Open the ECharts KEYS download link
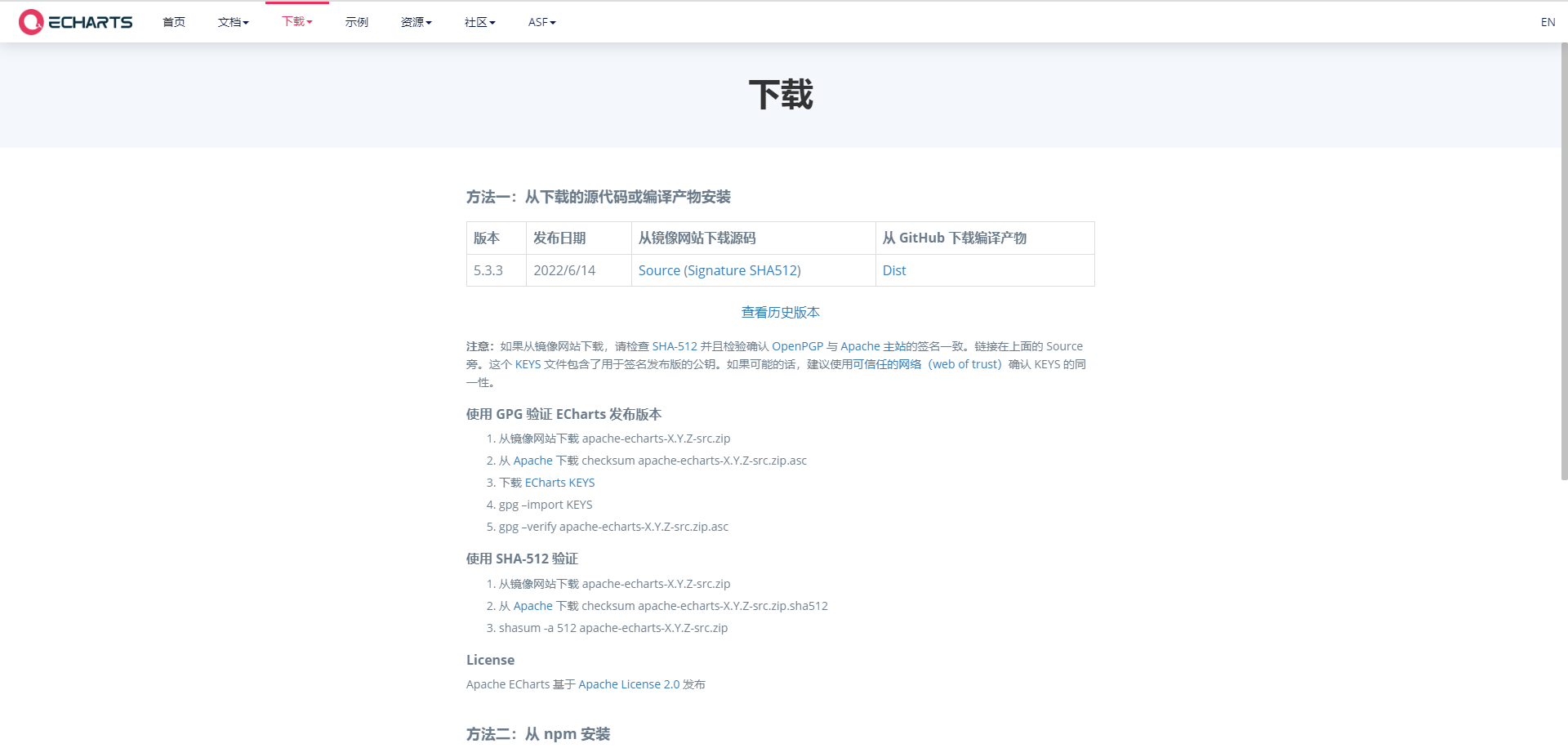The height and width of the screenshot is (748, 1568). 560,482
